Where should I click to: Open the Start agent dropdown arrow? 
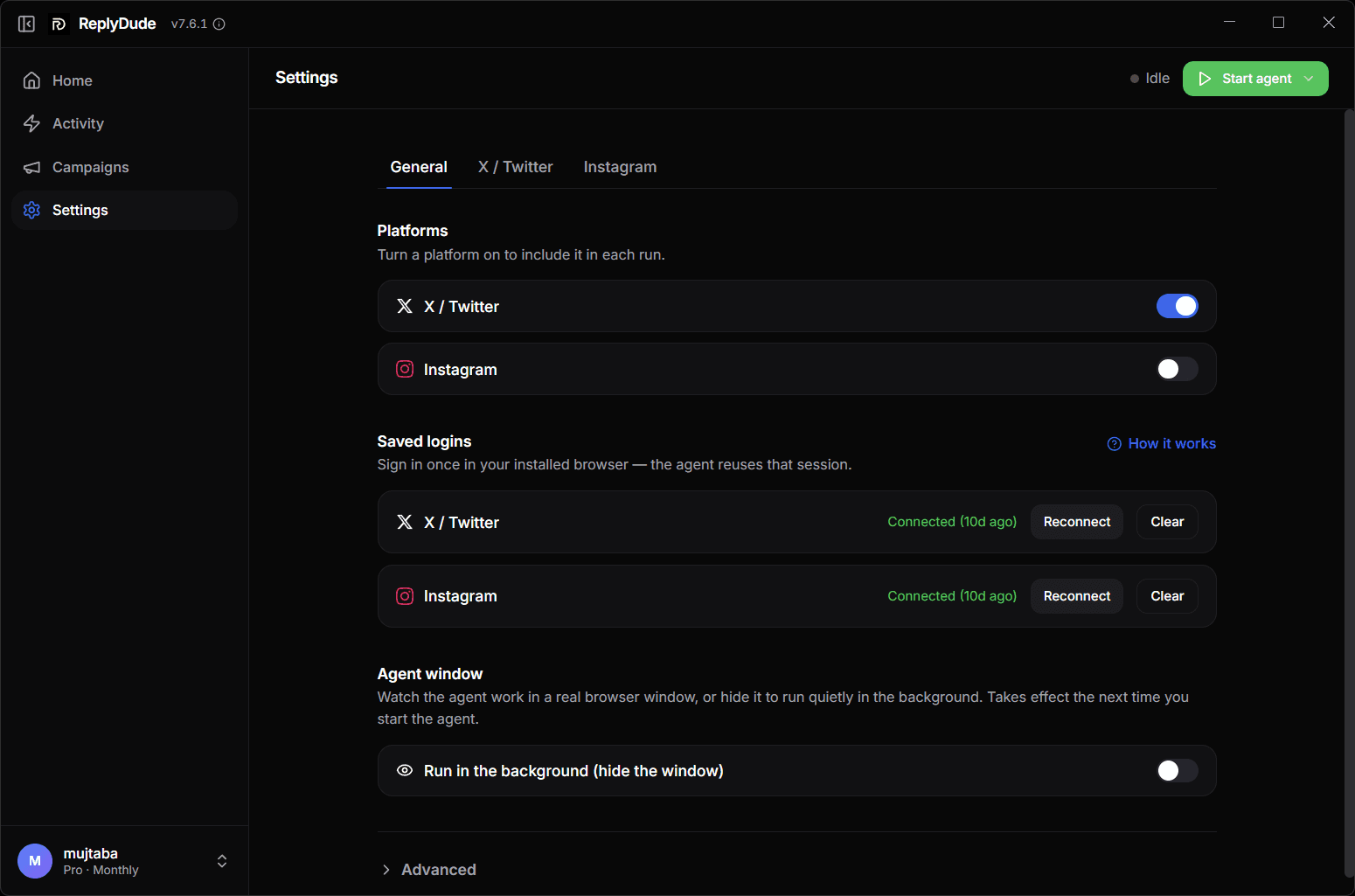[x=1309, y=79]
